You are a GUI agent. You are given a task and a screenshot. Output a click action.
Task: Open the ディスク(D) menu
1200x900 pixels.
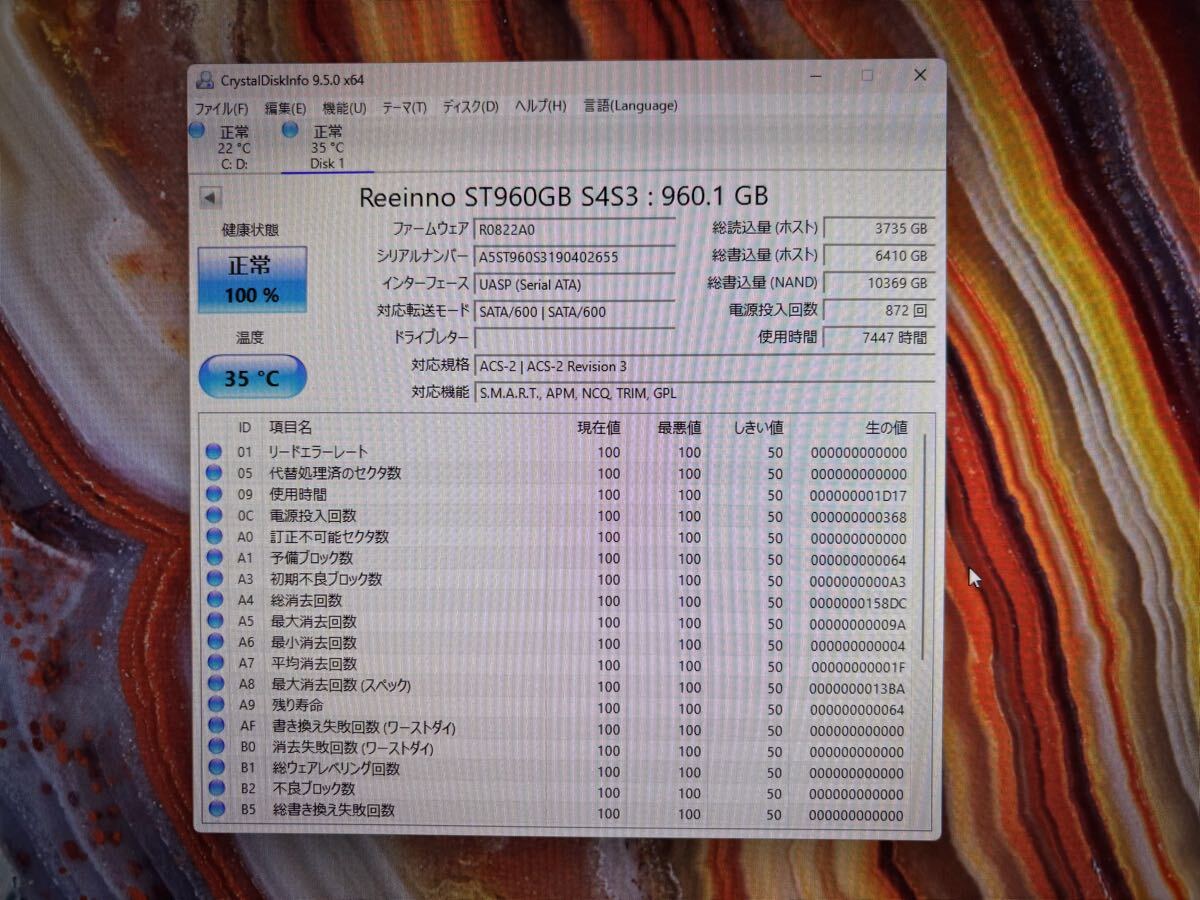point(470,107)
